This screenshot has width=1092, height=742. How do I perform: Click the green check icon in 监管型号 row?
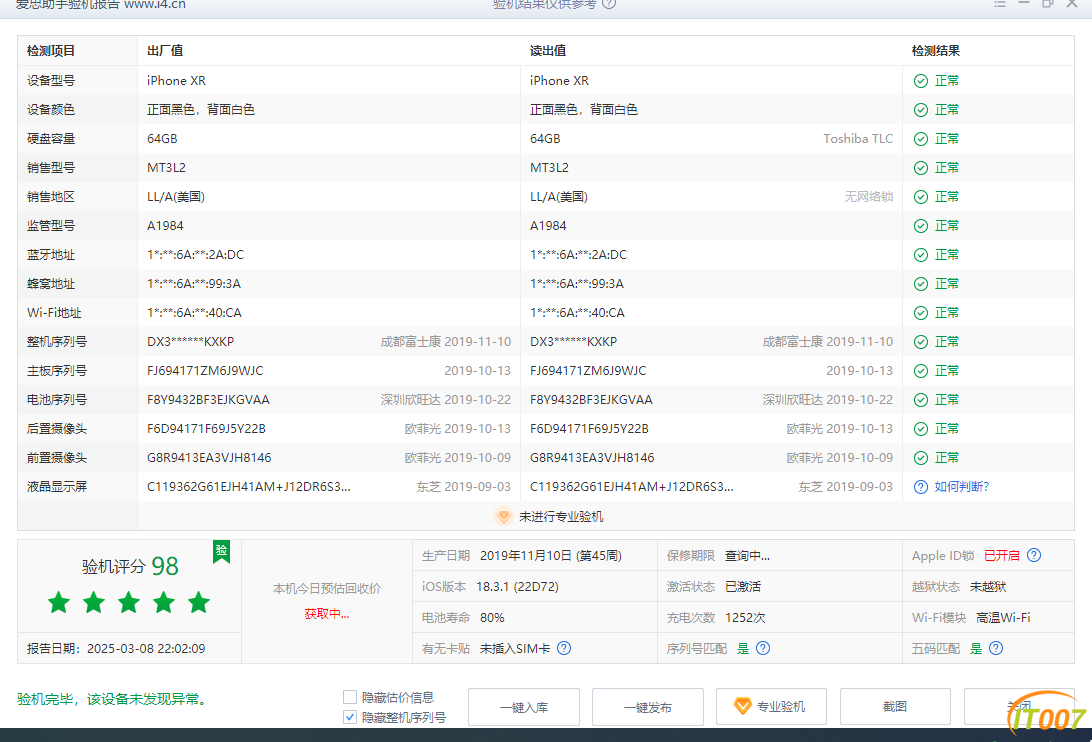(921, 226)
